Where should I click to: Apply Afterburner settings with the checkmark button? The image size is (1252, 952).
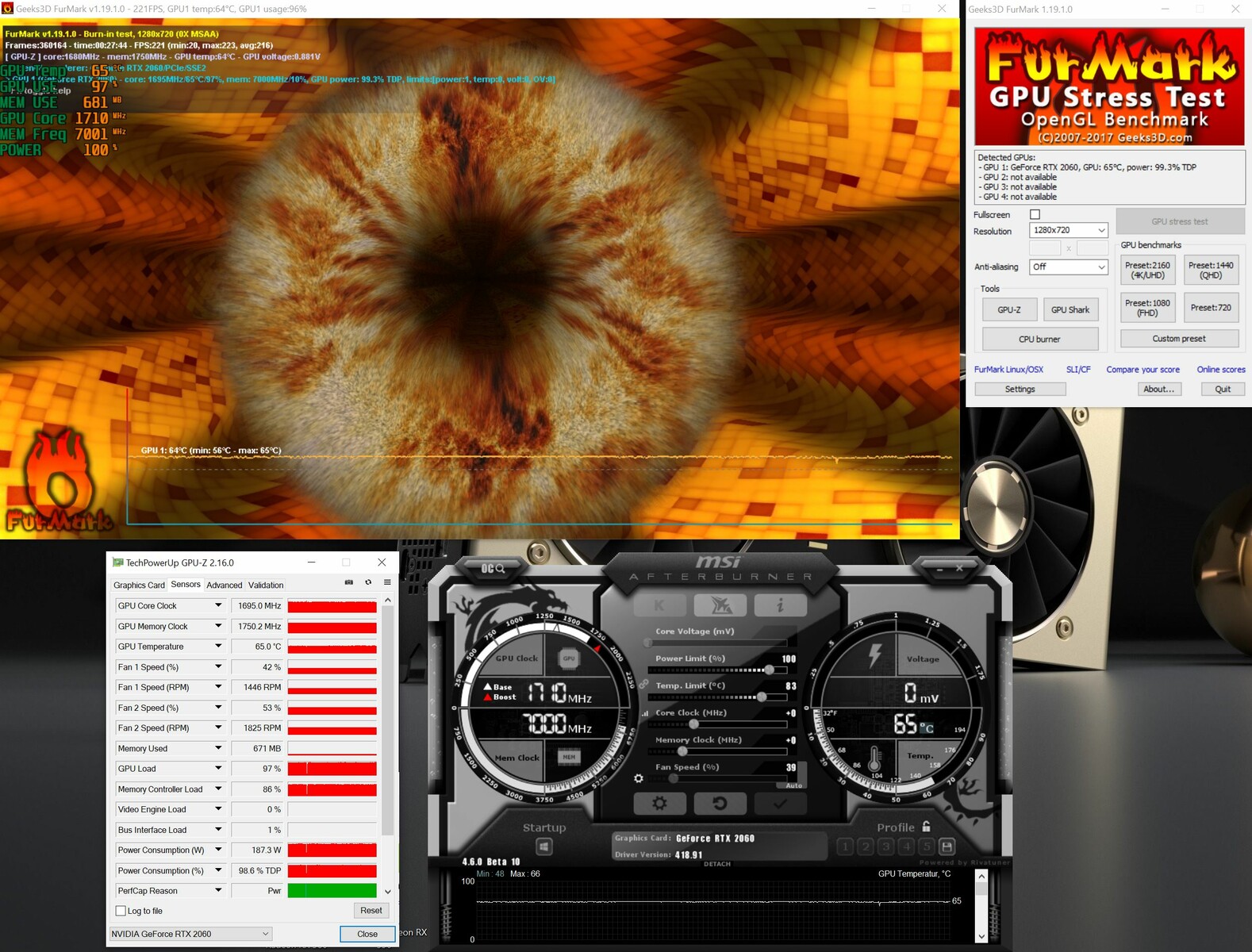781,804
